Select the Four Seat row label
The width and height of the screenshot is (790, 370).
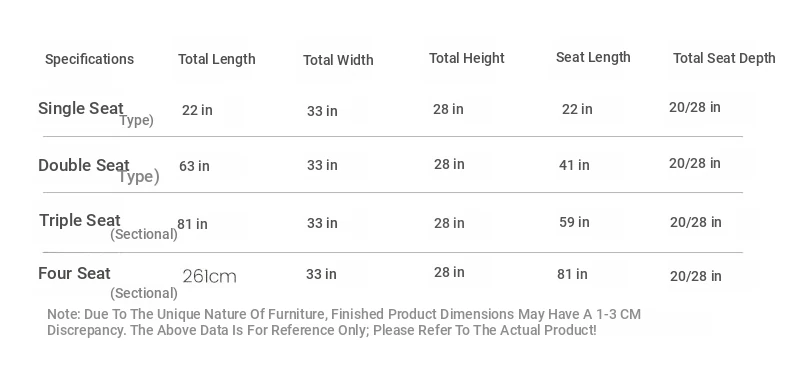(74, 273)
